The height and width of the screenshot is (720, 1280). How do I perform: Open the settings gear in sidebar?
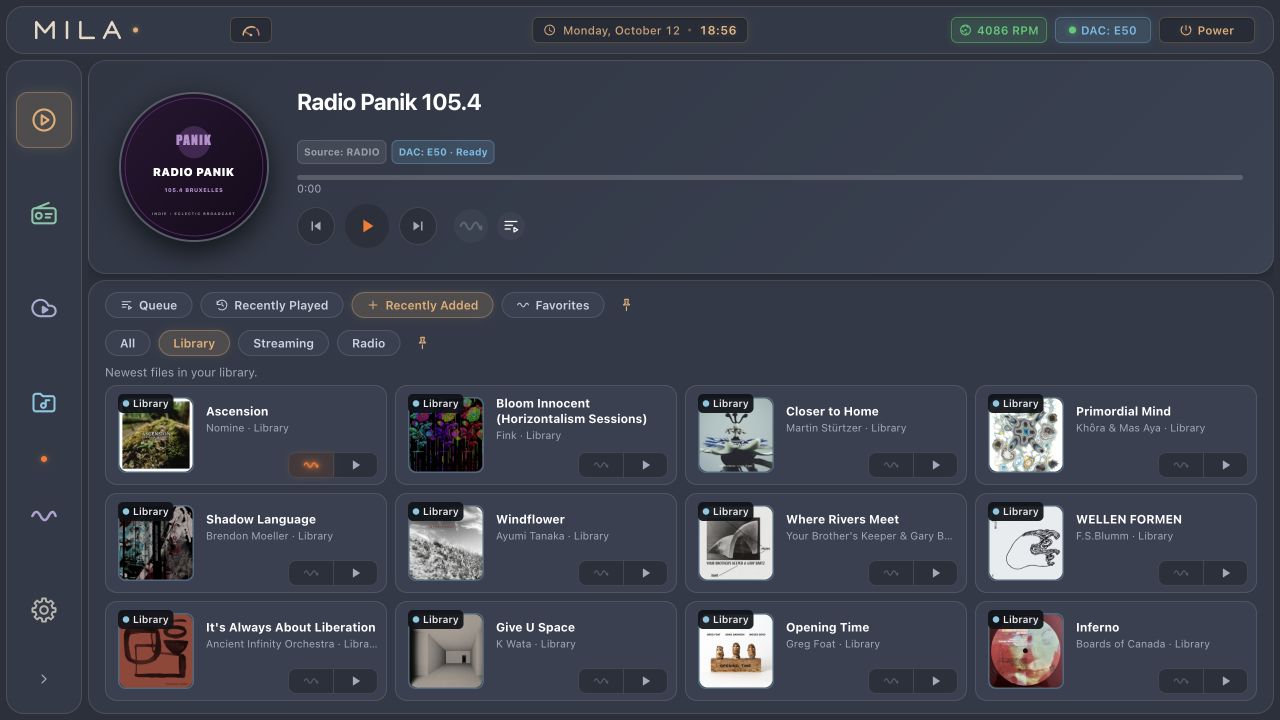coord(44,610)
